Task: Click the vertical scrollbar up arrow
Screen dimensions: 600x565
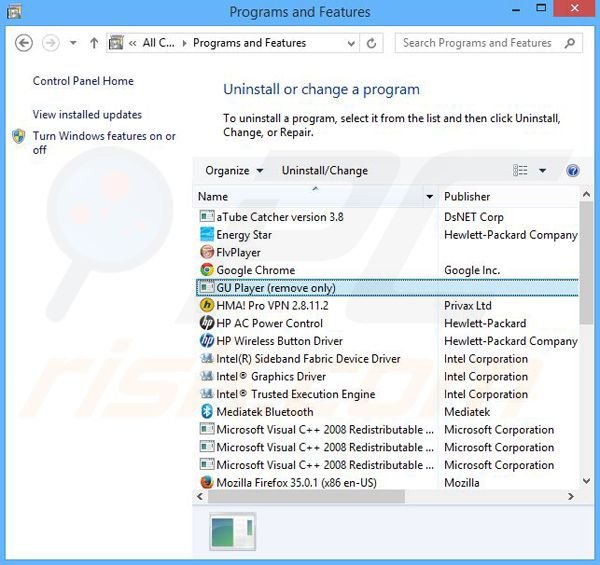Action: coord(586,194)
